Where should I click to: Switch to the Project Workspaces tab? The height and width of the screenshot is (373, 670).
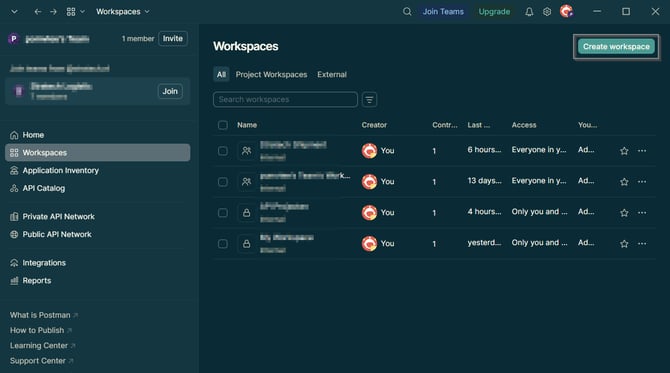click(x=271, y=74)
